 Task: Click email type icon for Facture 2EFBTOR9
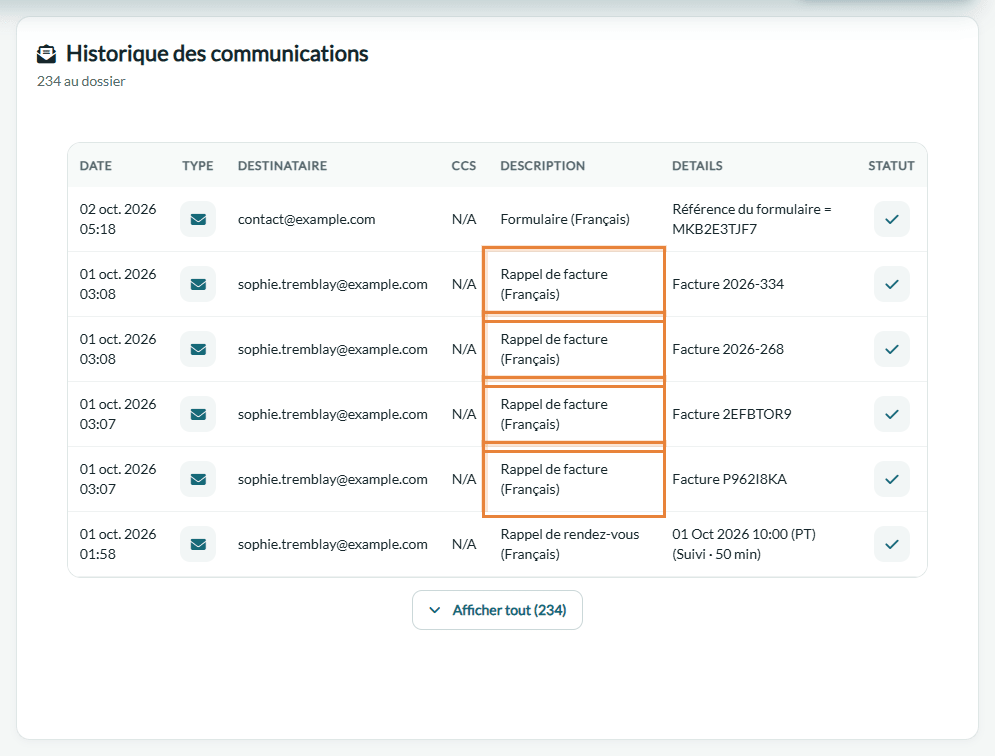pos(198,414)
